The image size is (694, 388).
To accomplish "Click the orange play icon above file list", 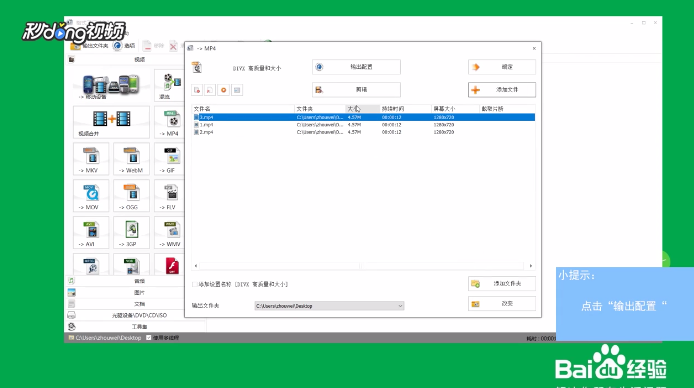I will pos(224,90).
